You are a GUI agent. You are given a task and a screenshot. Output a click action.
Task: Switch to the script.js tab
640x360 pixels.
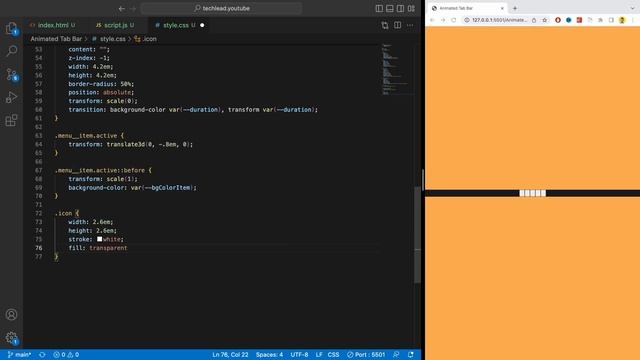[x=116, y=25]
